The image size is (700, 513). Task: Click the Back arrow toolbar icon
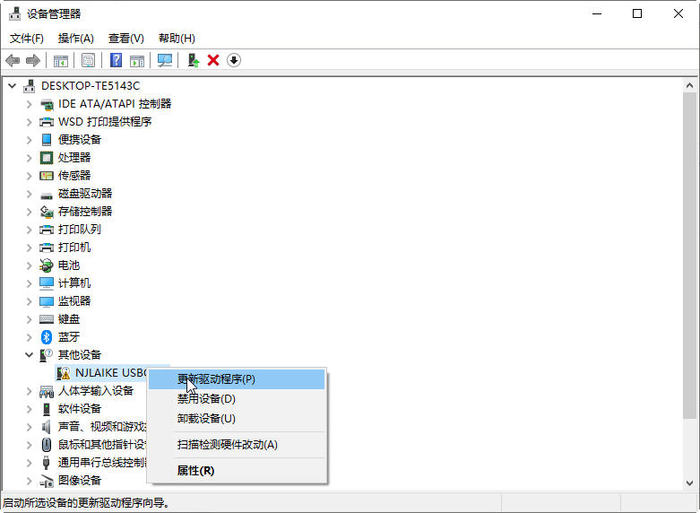tap(12, 60)
